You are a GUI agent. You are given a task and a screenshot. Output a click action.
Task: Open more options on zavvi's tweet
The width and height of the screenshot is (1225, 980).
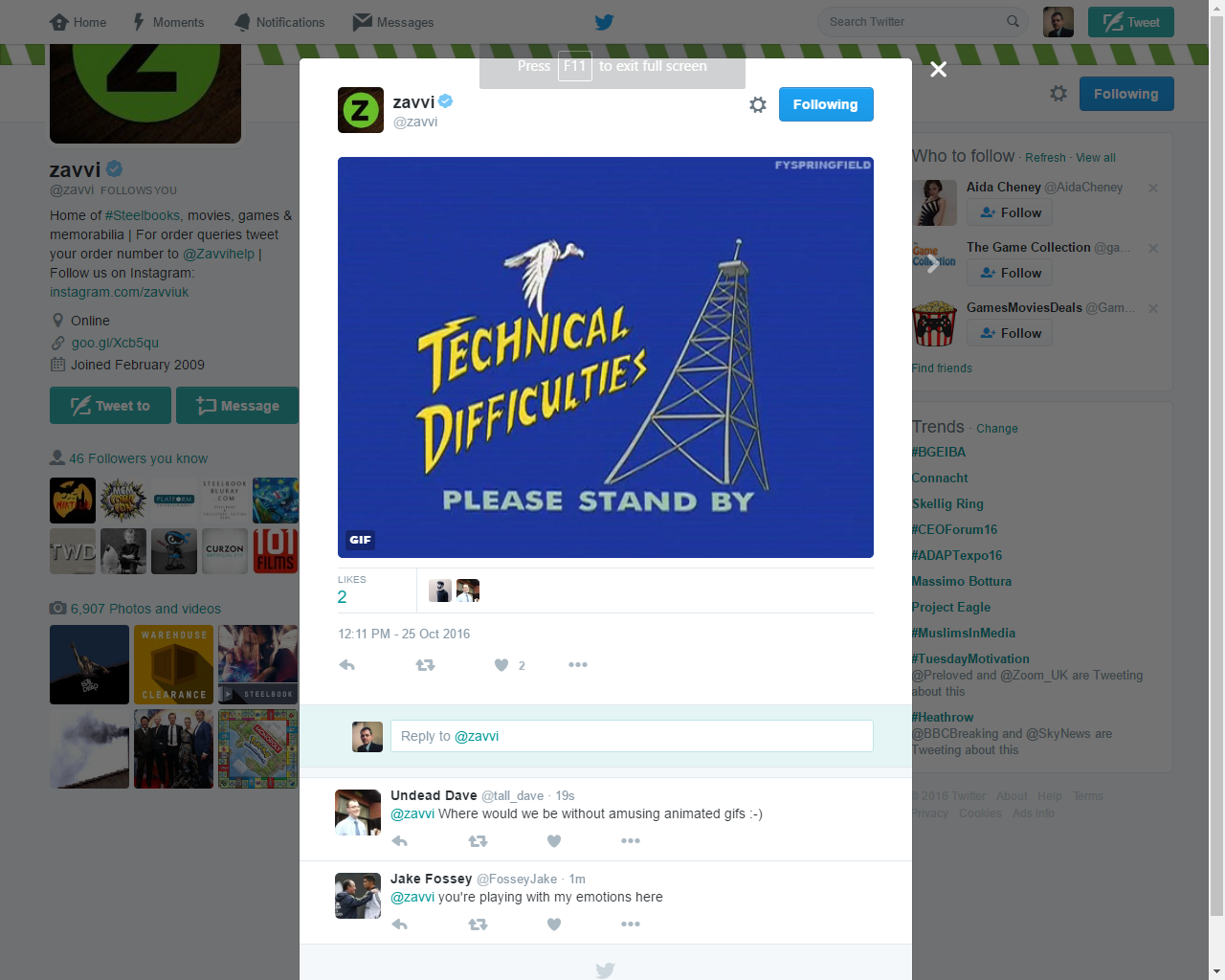[578, 665]
